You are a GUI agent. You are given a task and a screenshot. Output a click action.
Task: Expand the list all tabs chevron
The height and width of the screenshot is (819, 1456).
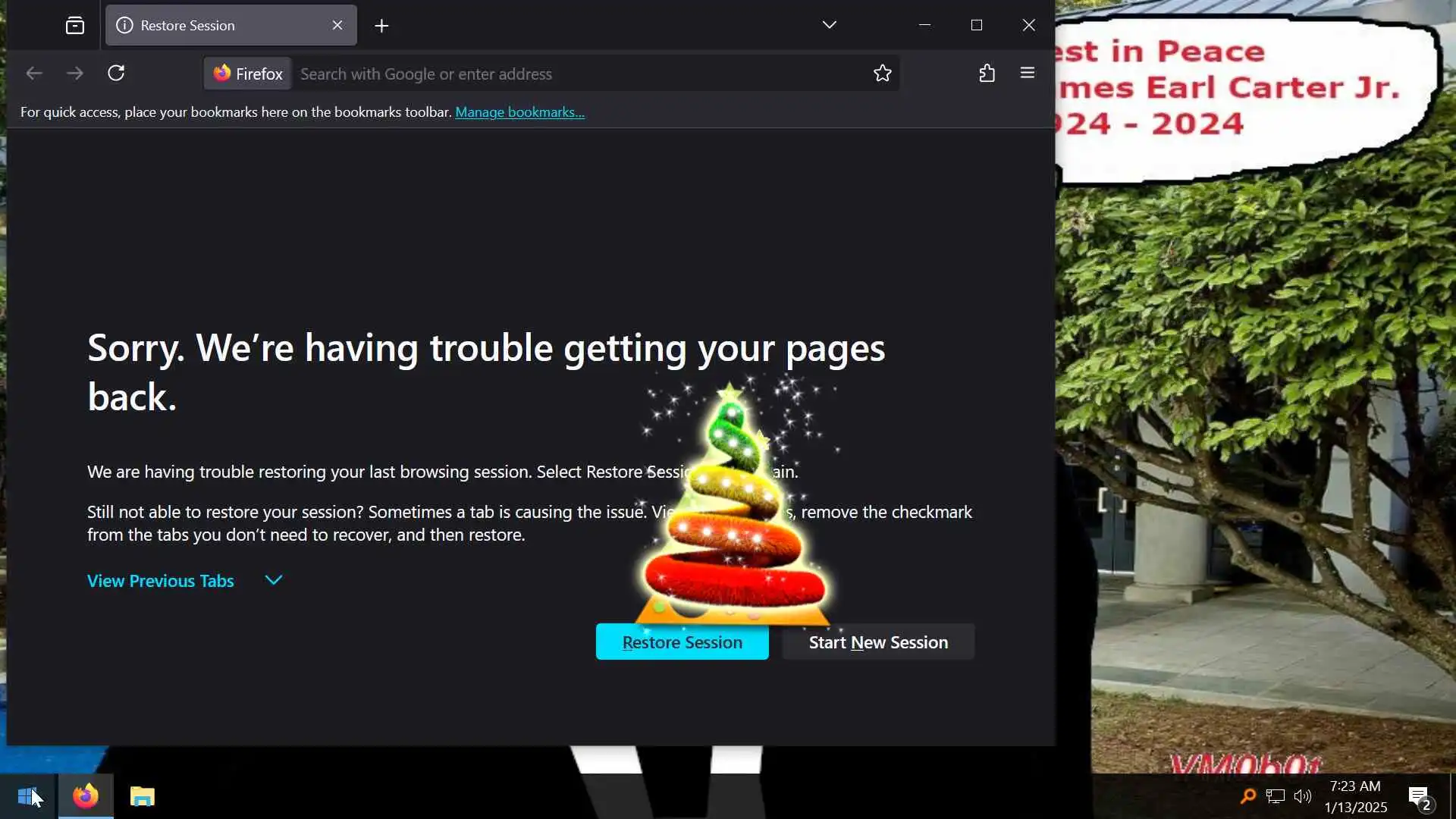click(829, 25)
